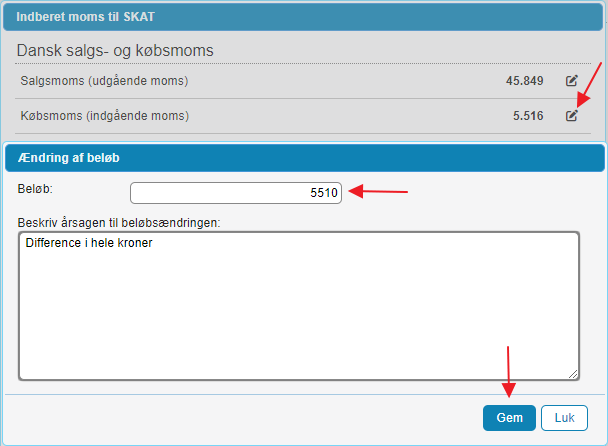The height and width of the screenshot is (446, 608).
Task: Open edit icon for Salgsmoms row
Action: (572, 81)
